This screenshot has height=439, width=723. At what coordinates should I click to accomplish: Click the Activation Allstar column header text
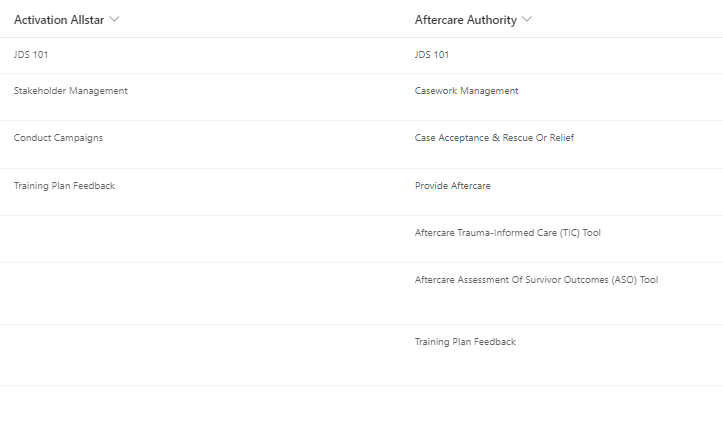pos(59,20)
